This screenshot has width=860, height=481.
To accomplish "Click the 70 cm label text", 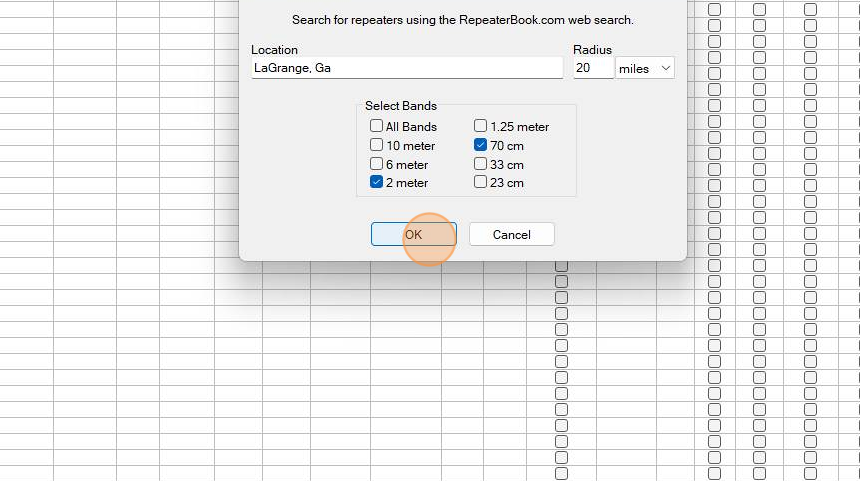I will point(507,146).
